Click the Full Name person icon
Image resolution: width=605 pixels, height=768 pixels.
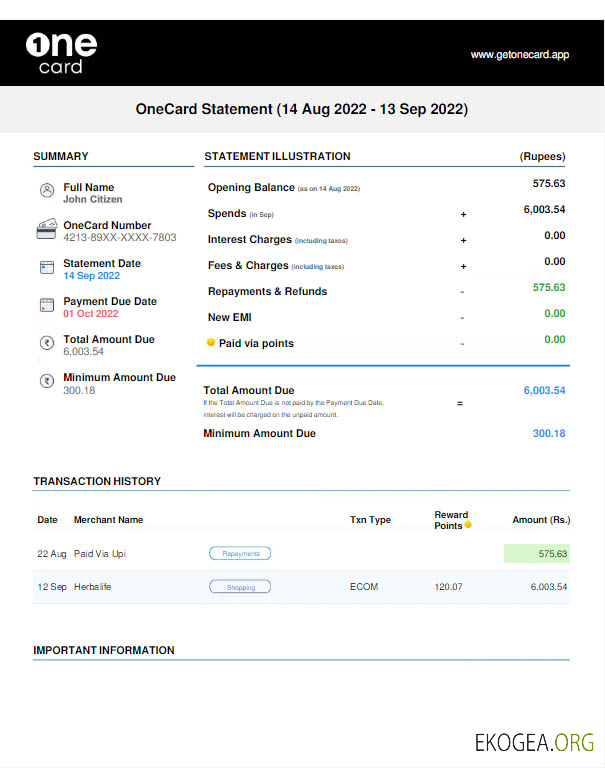click(46, 190)
